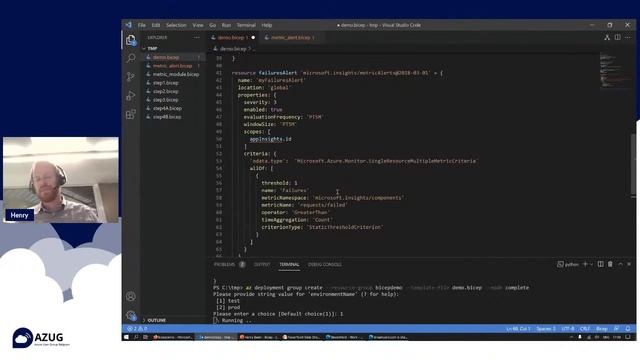Select the Terminal panel tab

coord(289,264)
